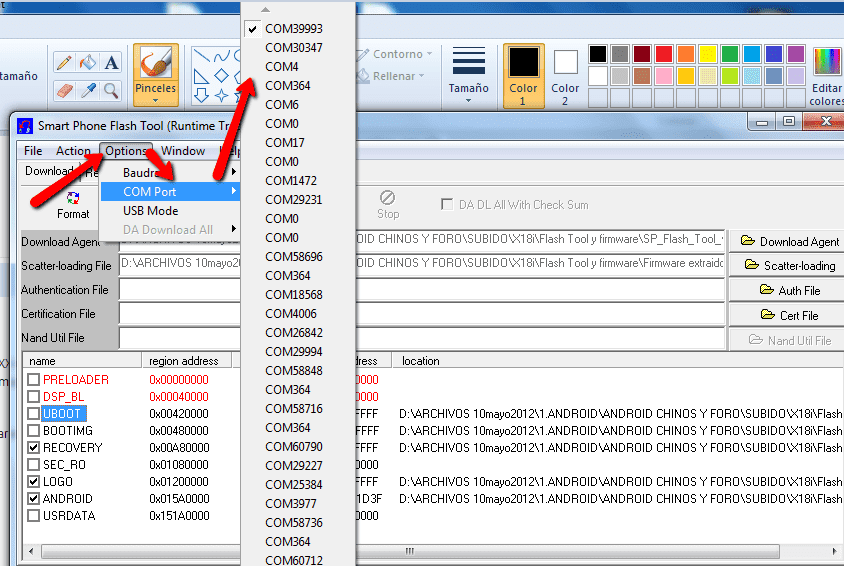Click the Certification File input field
This screenshot has width=844, height=566.
421,314
